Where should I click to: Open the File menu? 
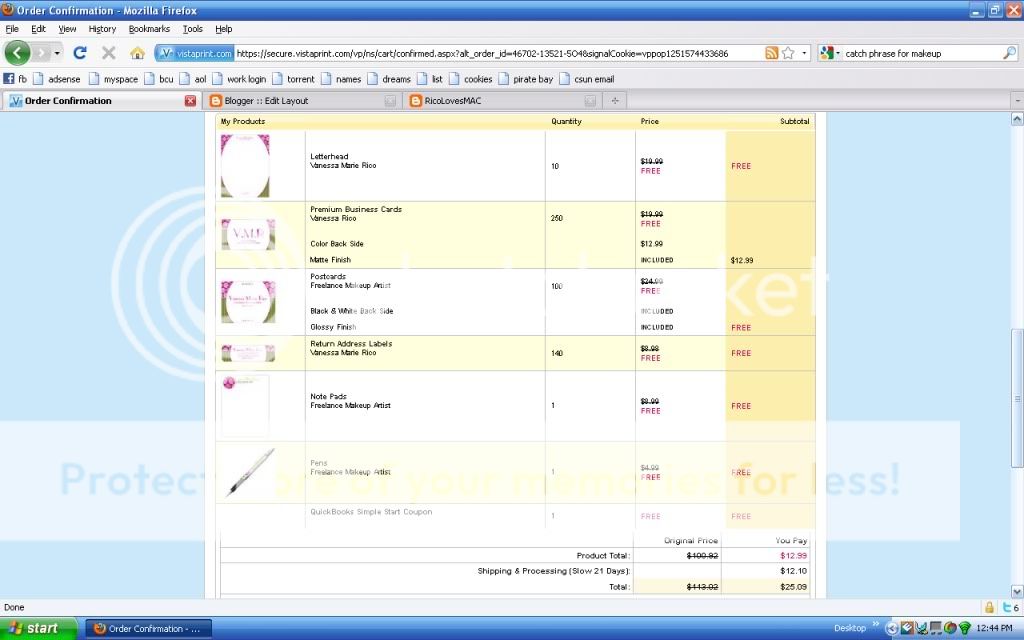12,29
